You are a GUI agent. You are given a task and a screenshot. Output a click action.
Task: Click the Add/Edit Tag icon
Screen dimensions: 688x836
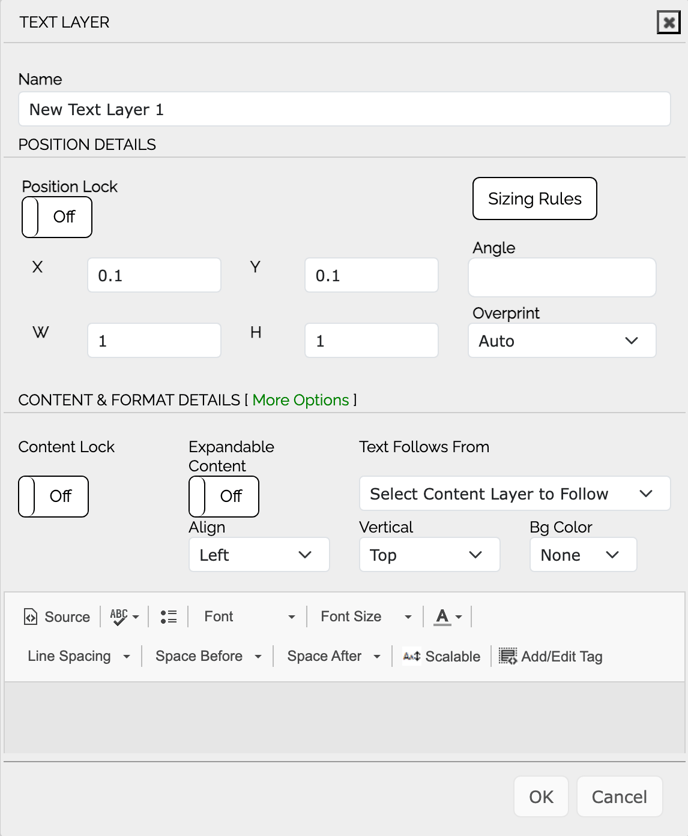(508, 657)
